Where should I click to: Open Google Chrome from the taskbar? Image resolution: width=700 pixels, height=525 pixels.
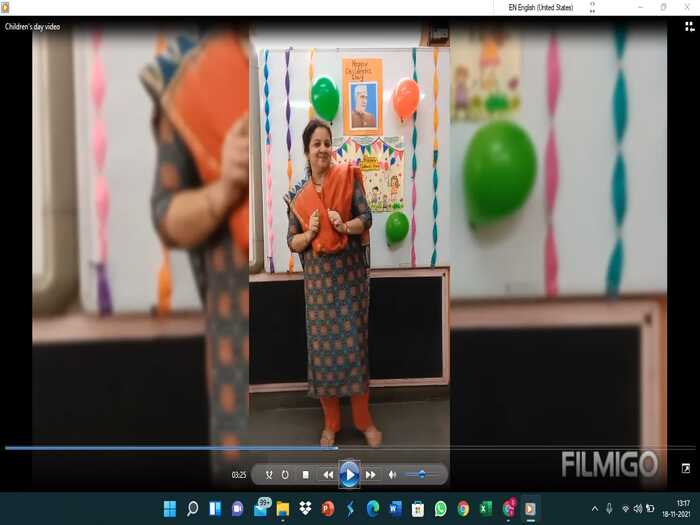coord(463,508)
